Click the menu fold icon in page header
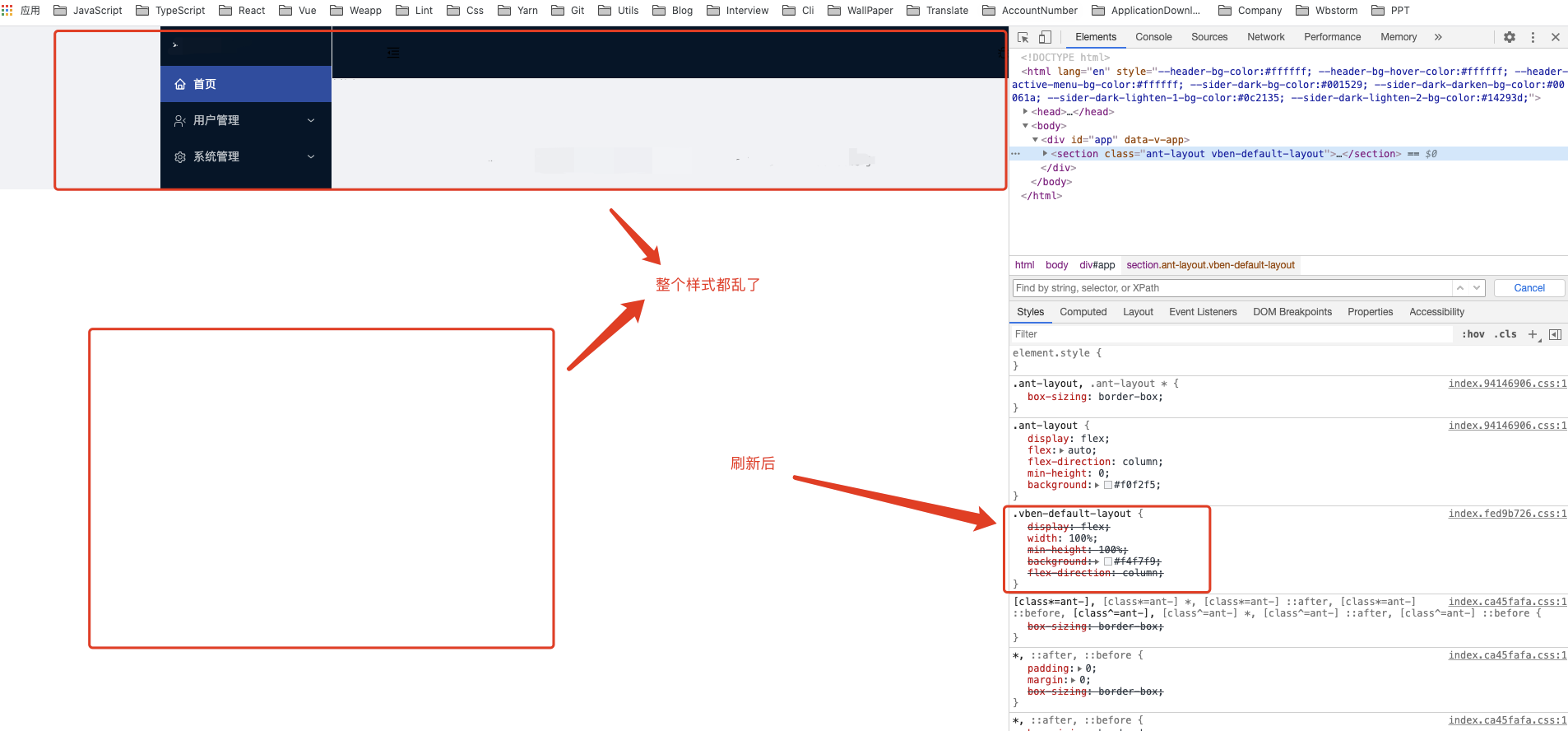1568x731 pixels. coord(393,53)
